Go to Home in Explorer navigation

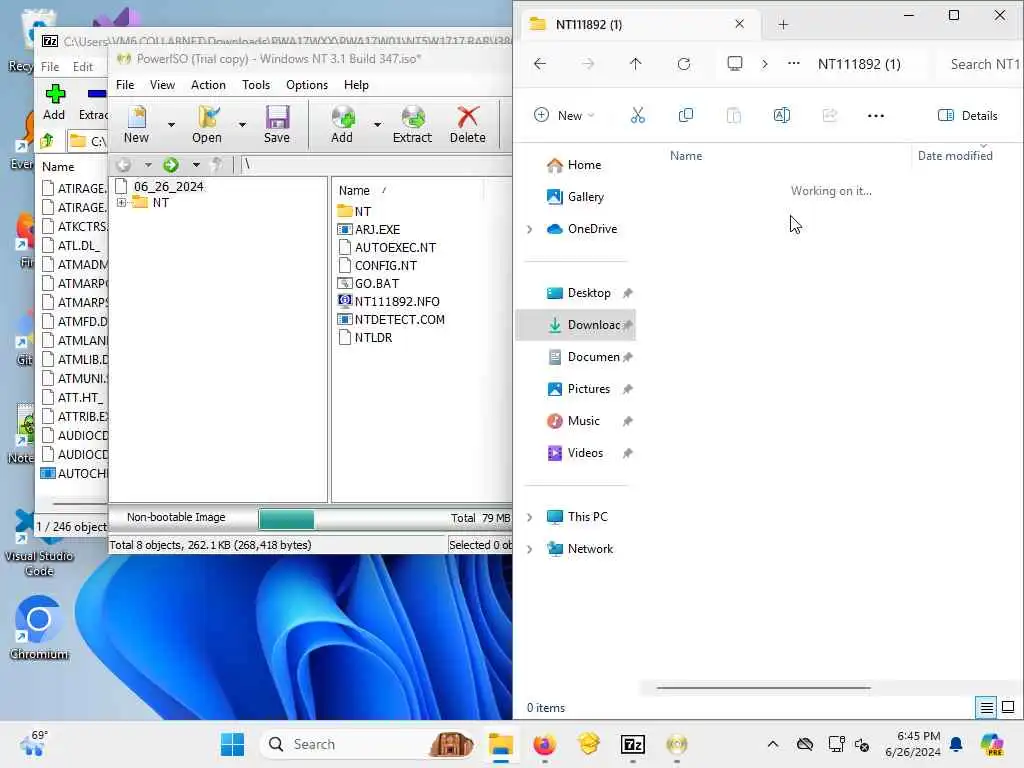pyautogui.click(x=574, y=165)
